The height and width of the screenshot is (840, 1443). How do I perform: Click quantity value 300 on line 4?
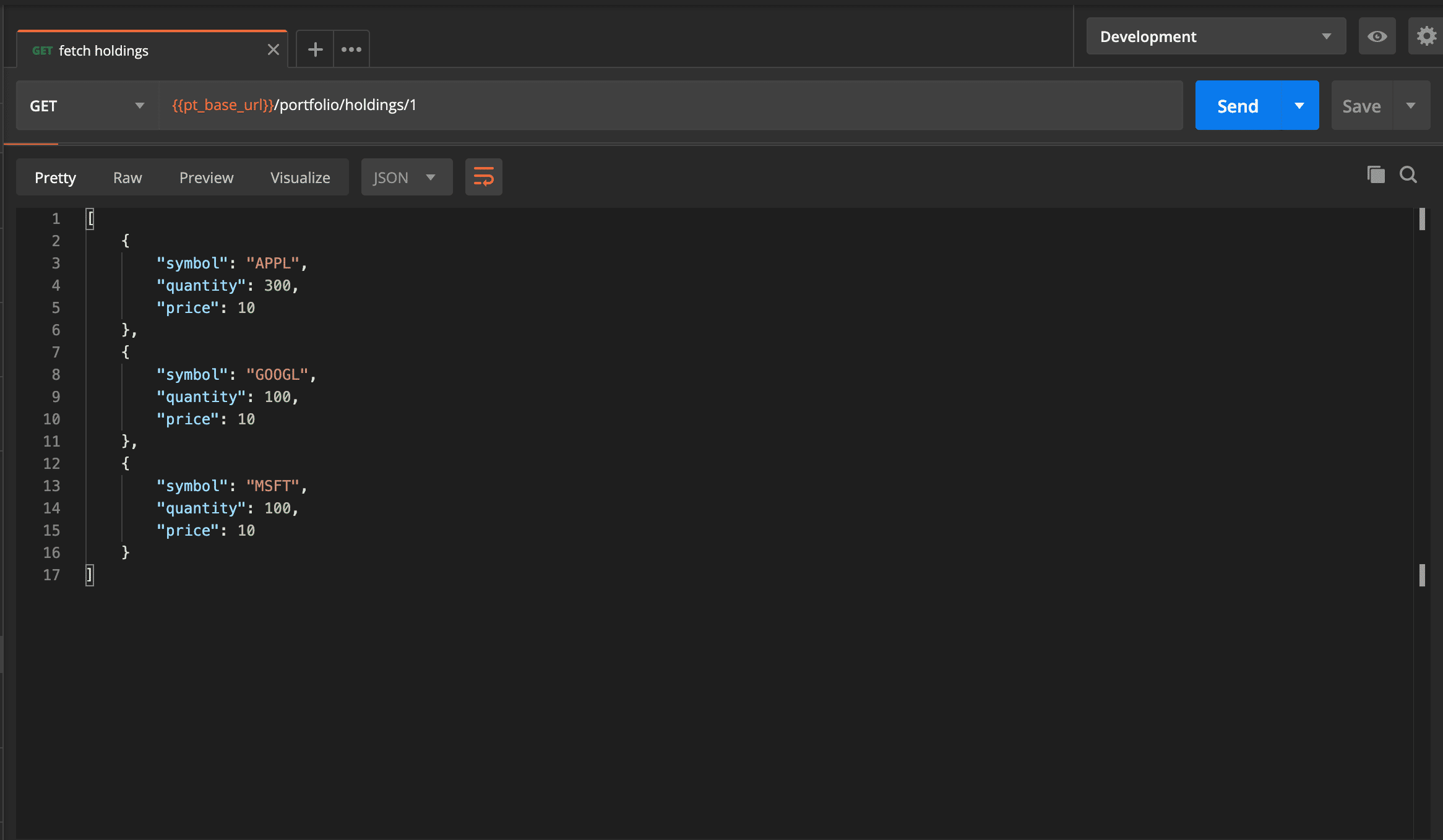pyautogui.click(x=277, y=285)
